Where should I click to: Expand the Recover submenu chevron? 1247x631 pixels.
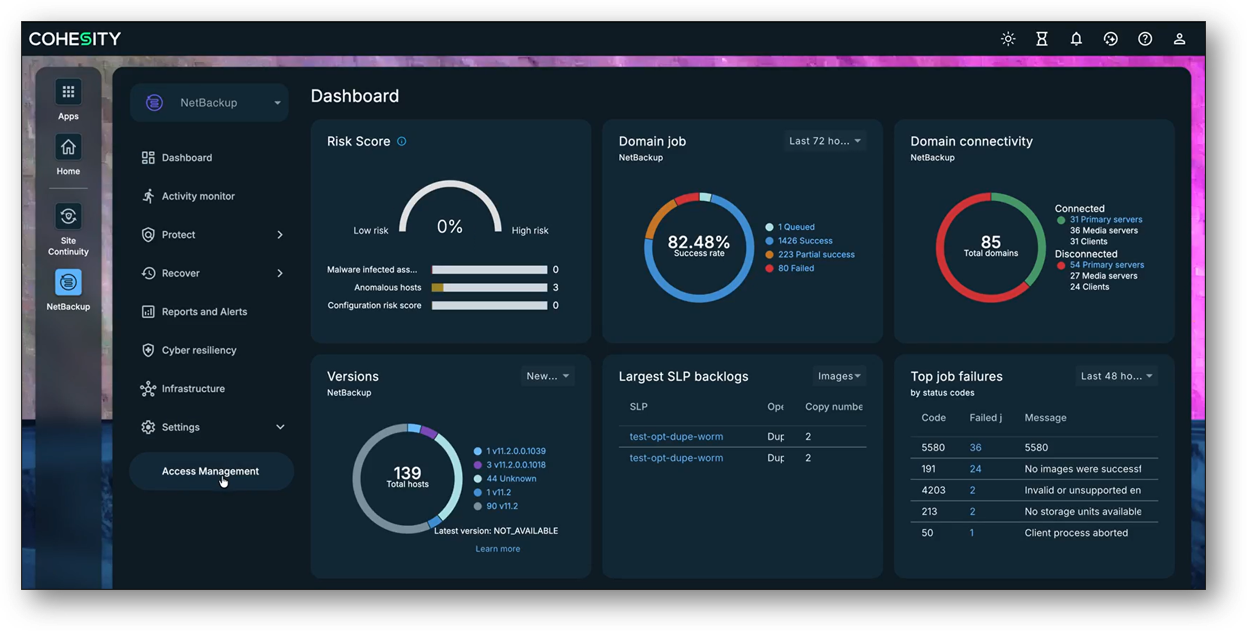pos(280,273)
